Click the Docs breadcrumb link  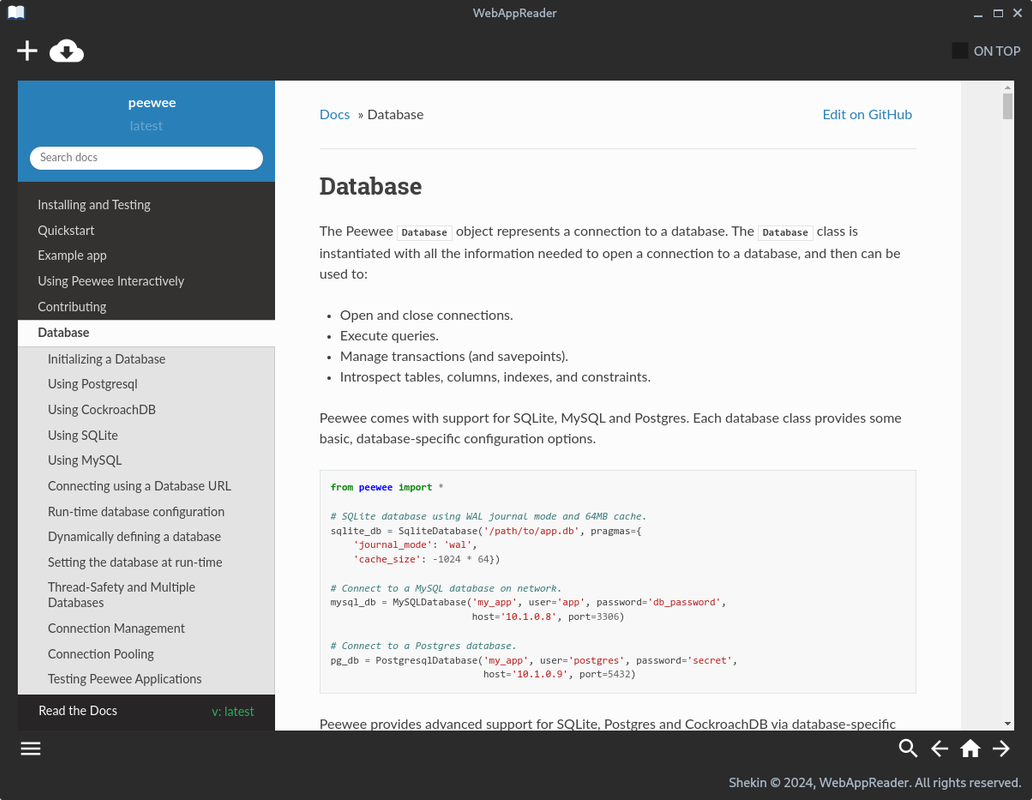[334, 114]
